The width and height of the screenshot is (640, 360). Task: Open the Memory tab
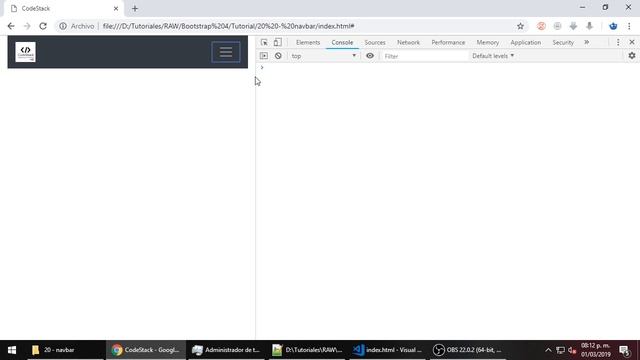click(x=488, y=42)
